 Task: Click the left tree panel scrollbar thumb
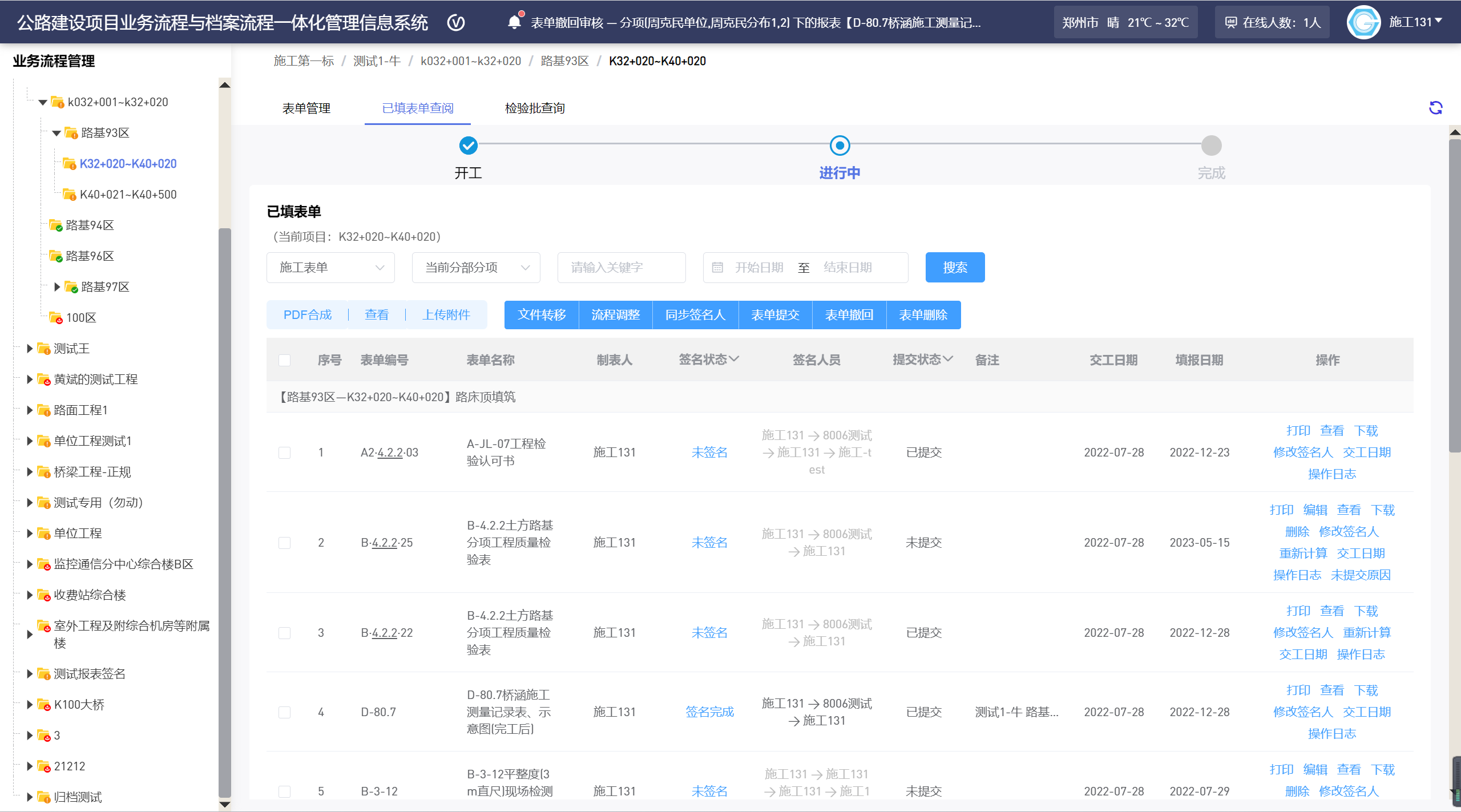click(225, 512)
